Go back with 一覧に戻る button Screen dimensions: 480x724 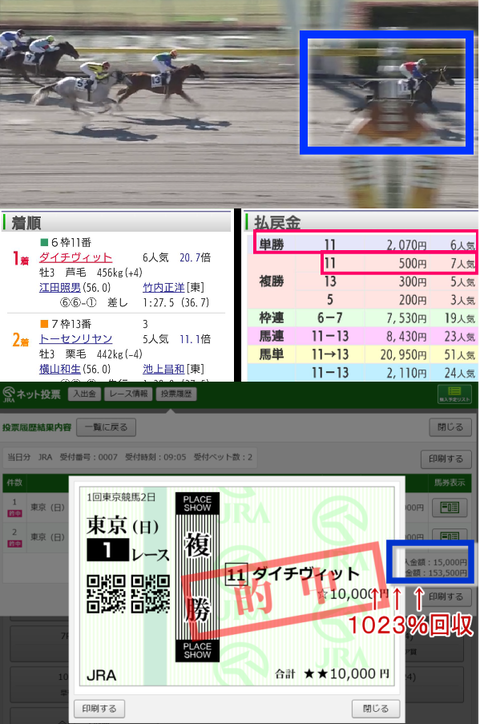click(106, 427)
